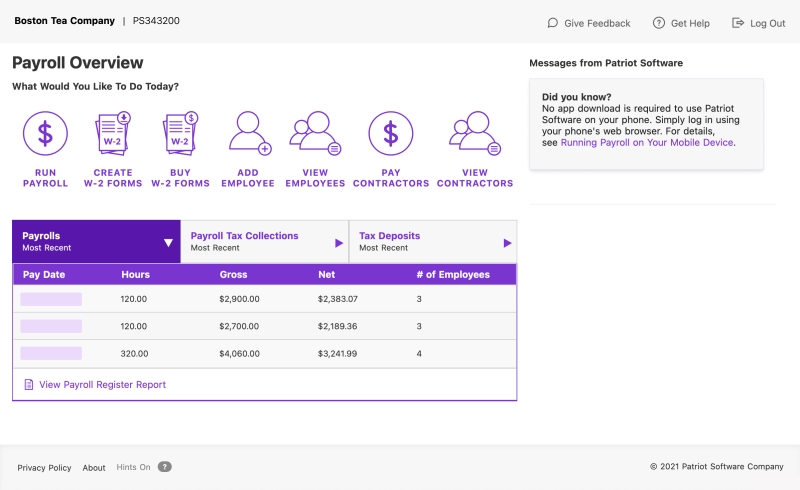Select the $3,241.99 net value
Image resolution: width=800 pixels, height=490 pixels.
tap(337, 354)
